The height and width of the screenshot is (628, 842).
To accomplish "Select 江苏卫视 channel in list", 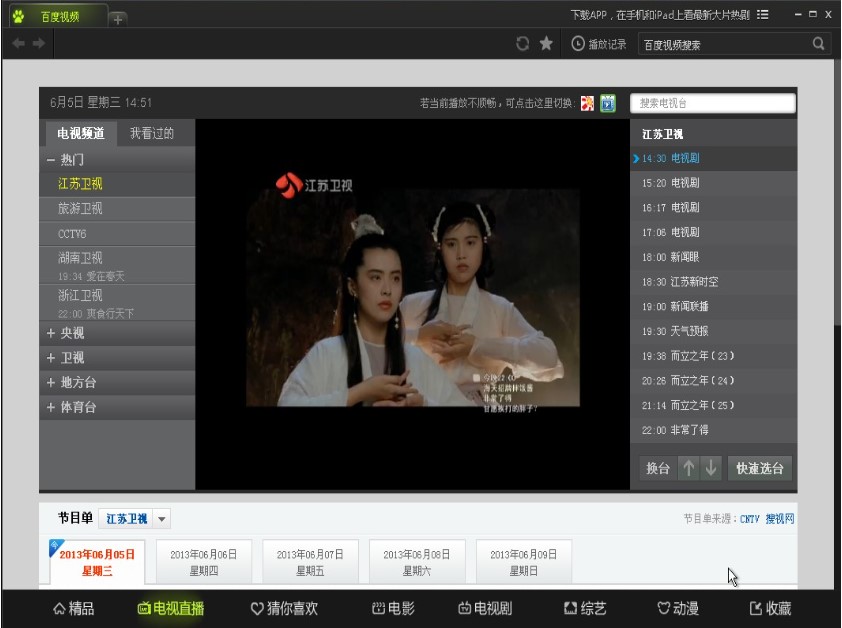I will tap(117, 184).
